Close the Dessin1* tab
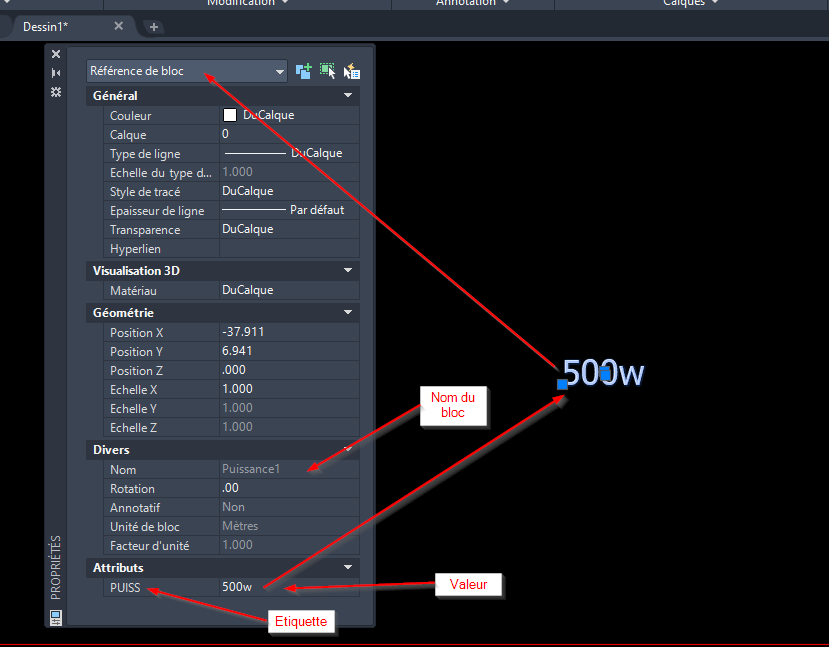 118,26
